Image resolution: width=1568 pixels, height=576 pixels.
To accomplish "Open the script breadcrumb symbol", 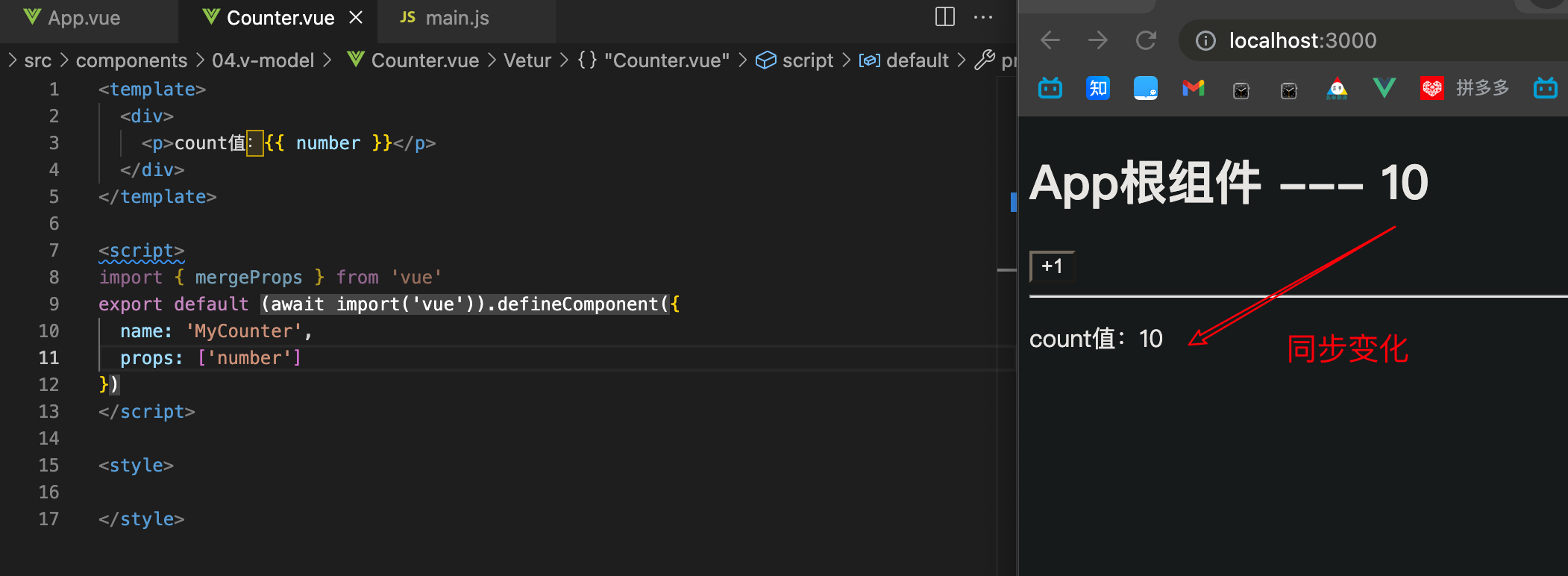I will 807,60.
